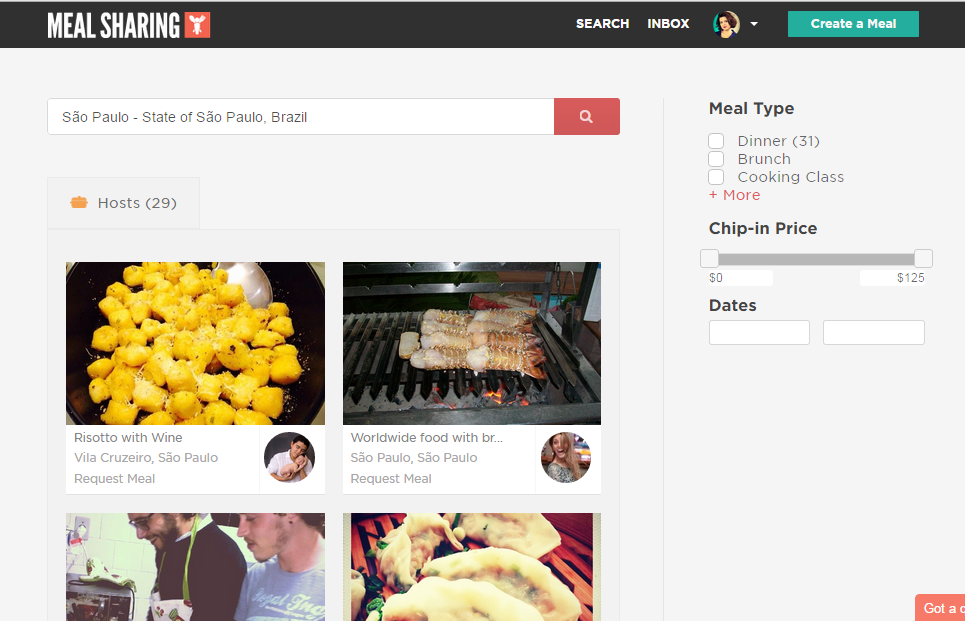Viewport: 965px width, 621px height.
Task: Check the Brunch checkbox
Action: pyautogui.click(x=716, y=159)
